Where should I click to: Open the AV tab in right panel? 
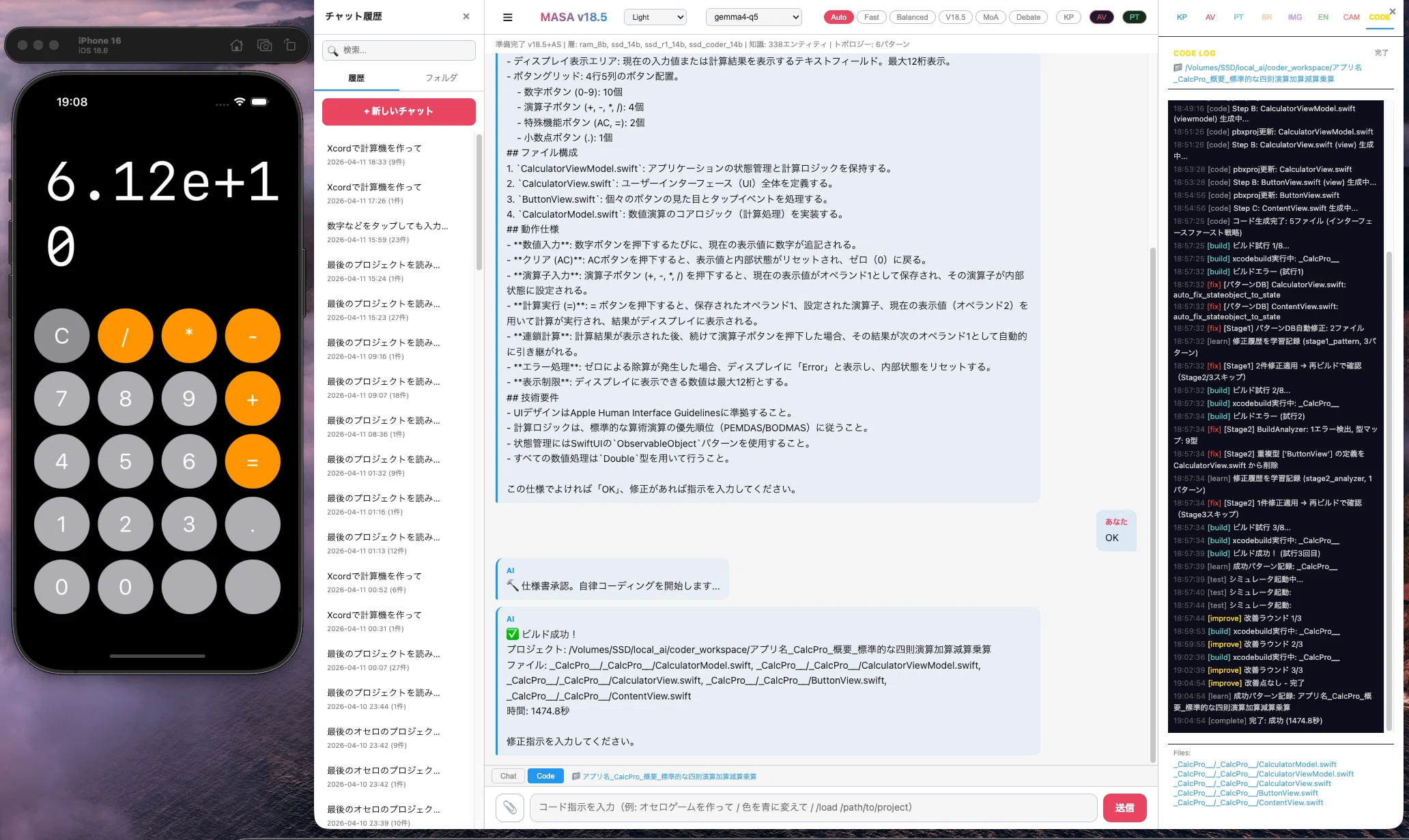tap(1210, 17)
